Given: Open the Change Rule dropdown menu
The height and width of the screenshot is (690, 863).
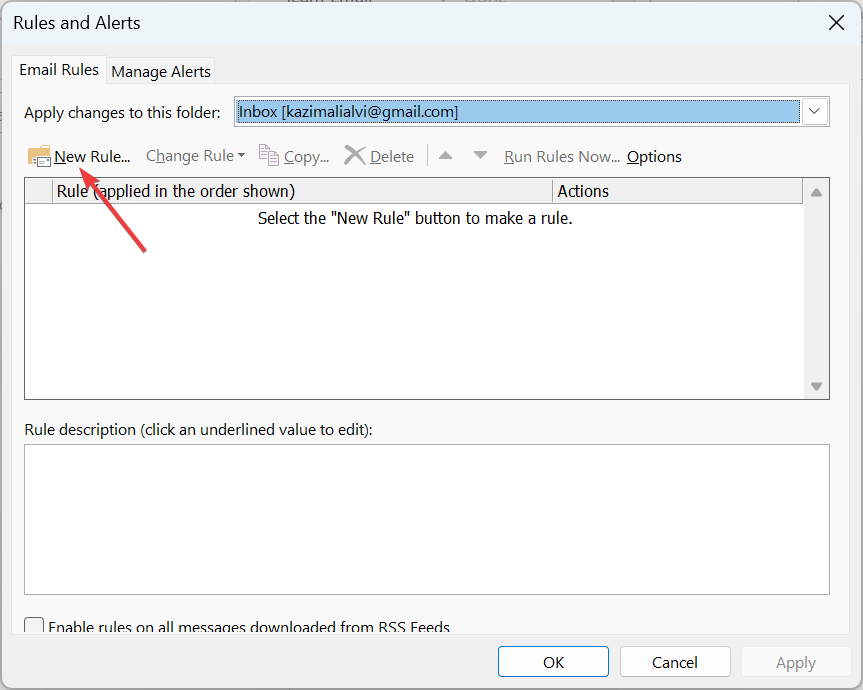Looking at the screenshot, I should (195, 156).
